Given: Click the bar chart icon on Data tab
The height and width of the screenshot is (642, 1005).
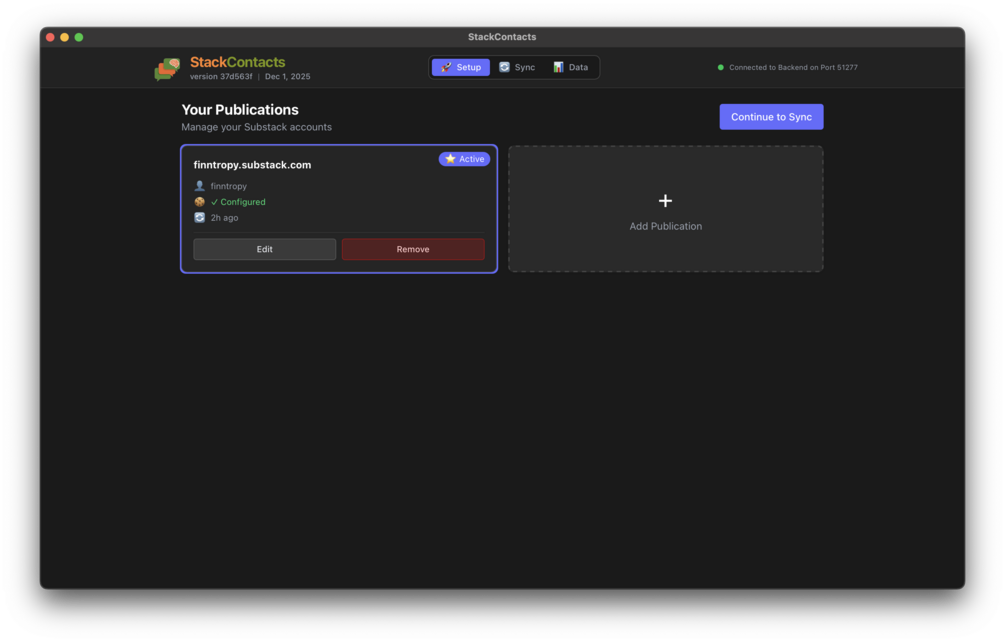Looking at the screenshot, I should click(558, 67).
